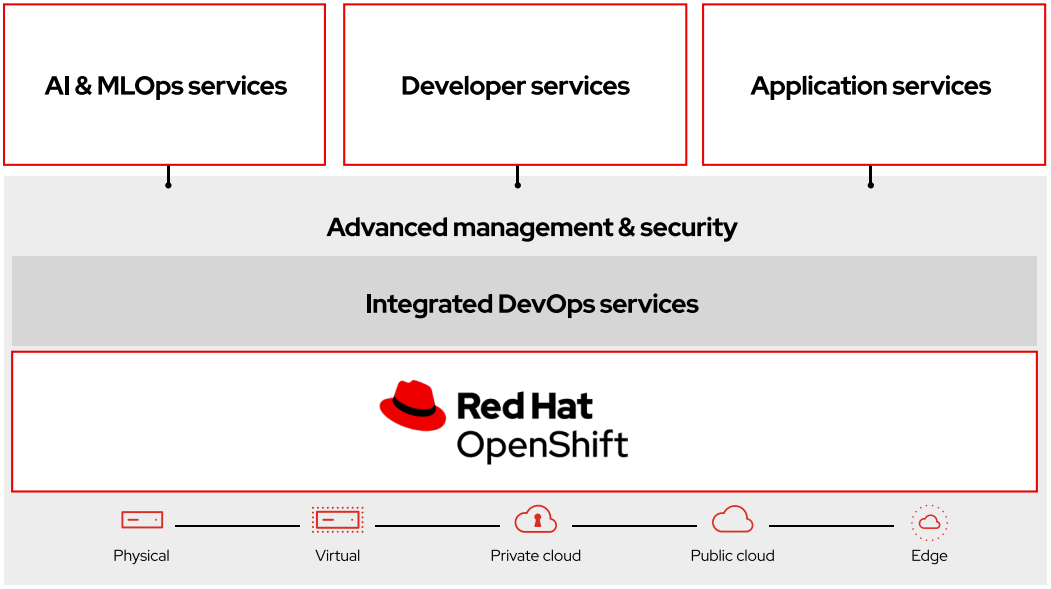Select the AI & MLOps services tab
The image size is (1051, 589).
164,85
